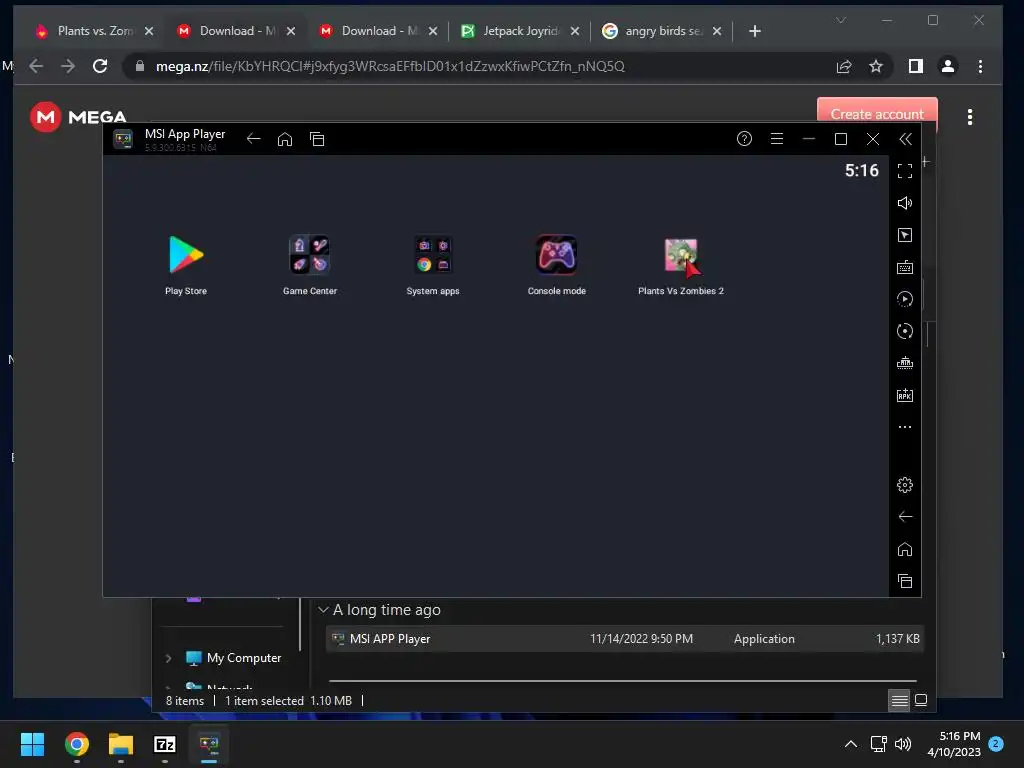This screenshot has height=768, width=1024.
Task: Open File Explorer from the taskbar
Action: click(x=121, y=744)
